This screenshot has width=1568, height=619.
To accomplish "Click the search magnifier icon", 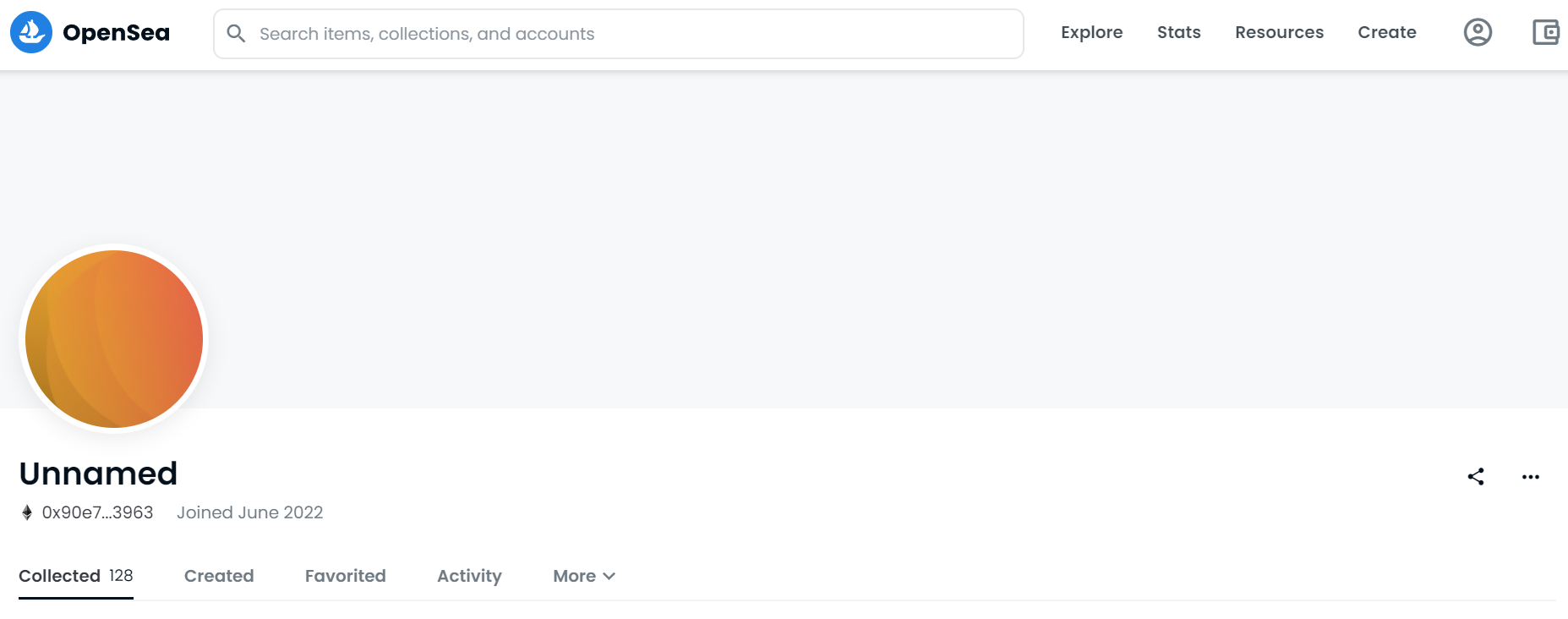I will 237,34.
